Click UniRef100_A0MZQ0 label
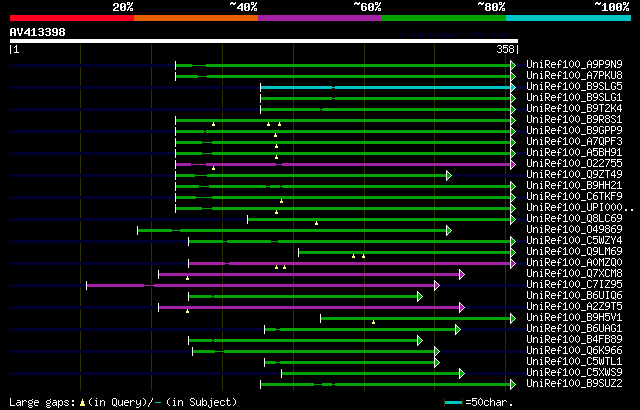This screenshot has width=640, height=410. tap(574, 263)
